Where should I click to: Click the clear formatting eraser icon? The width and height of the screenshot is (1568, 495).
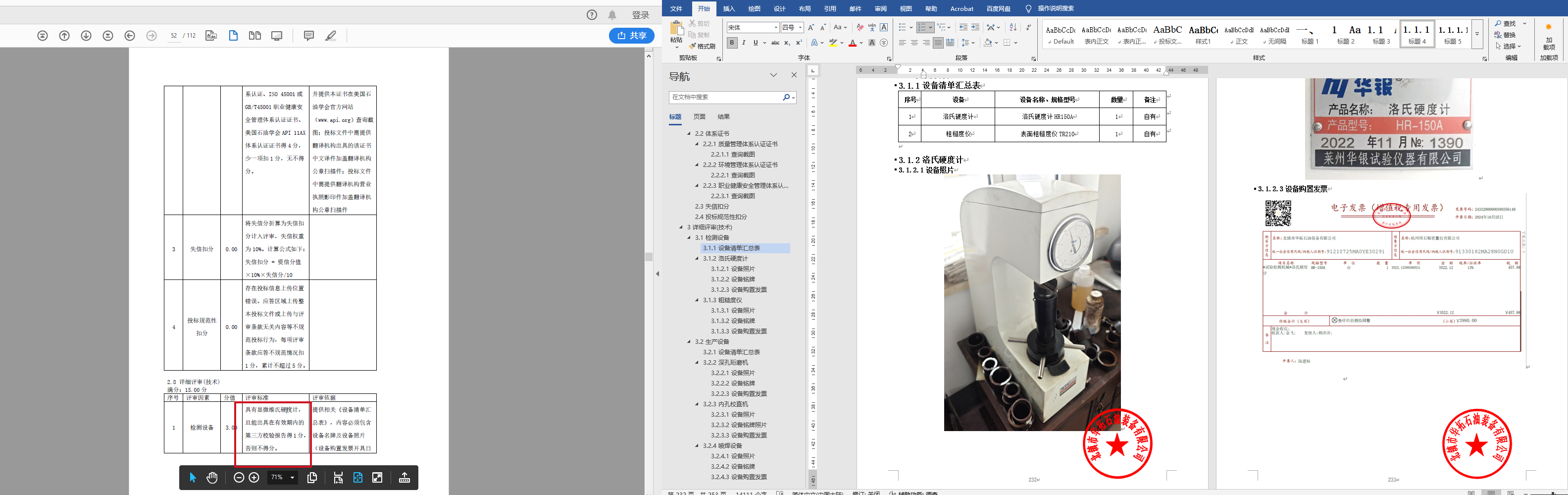(860, 27)
